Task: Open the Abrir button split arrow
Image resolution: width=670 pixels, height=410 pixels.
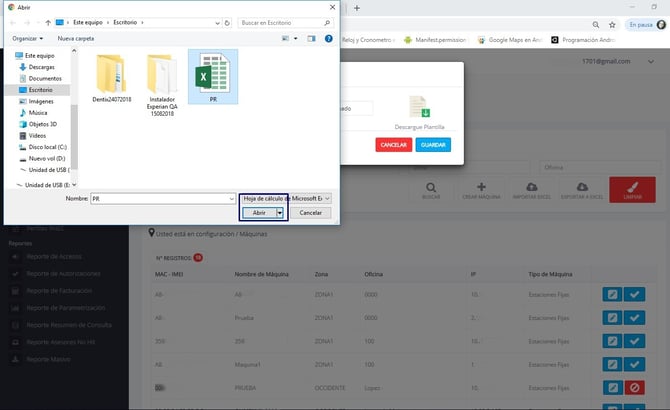Action: (281, 212)
